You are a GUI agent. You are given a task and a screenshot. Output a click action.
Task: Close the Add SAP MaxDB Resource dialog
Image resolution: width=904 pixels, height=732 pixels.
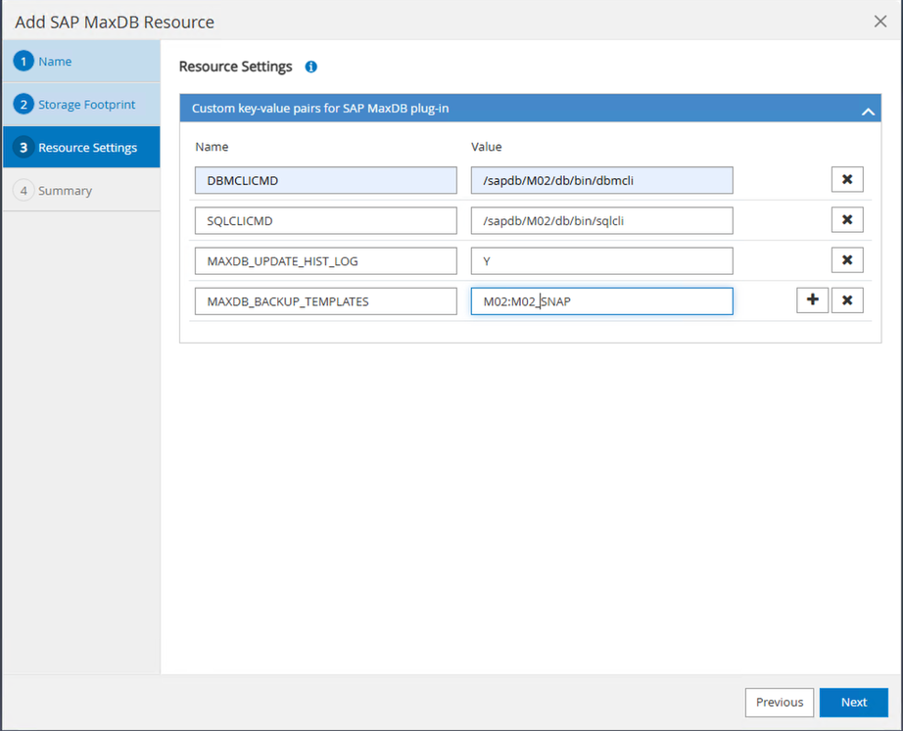(x=880, y=21)
